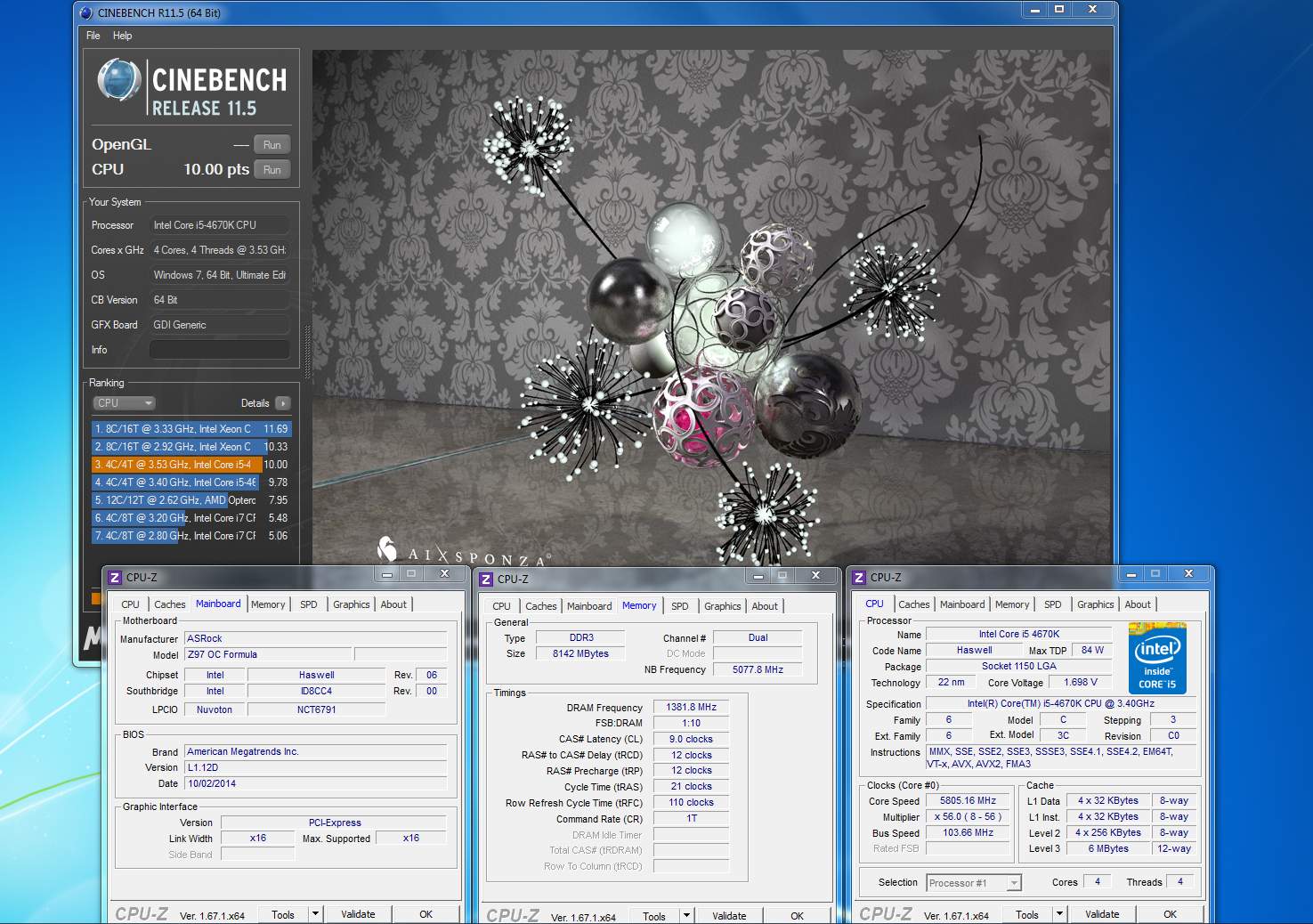Open the CPU ranking type dropdown
The image size is (1313, 924).
point(124,403)
